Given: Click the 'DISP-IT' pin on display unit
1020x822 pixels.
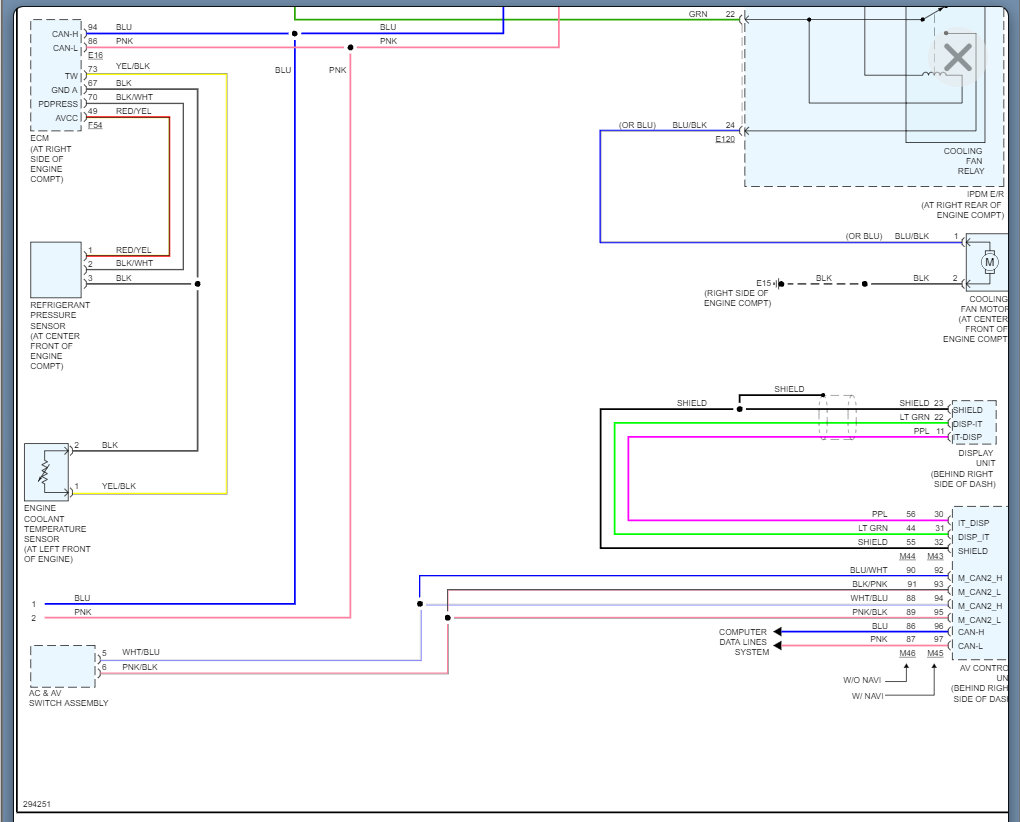Looking at the screenshot, I should coord(967,424).
